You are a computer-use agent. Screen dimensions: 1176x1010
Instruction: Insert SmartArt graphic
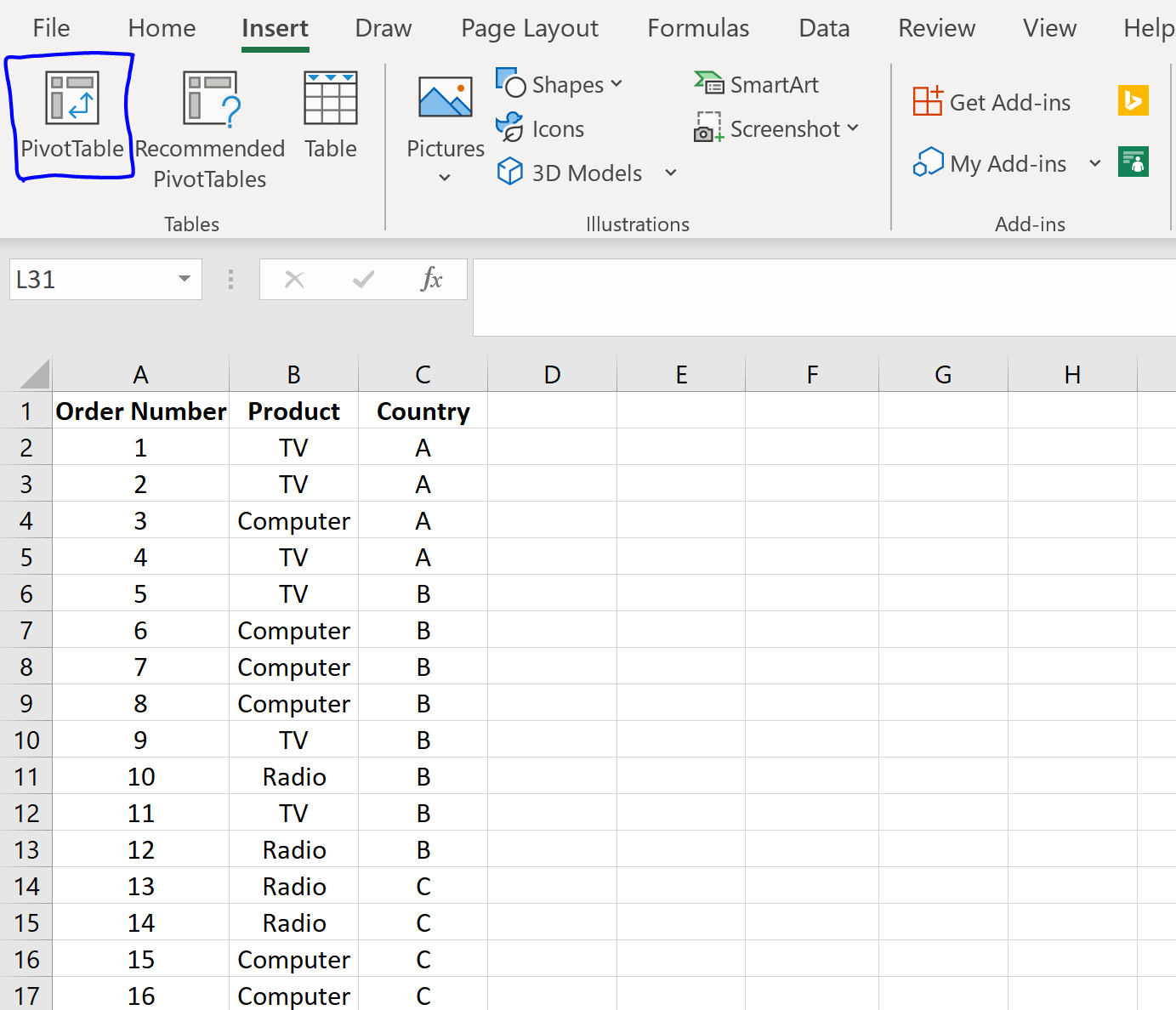coord(756,84)
